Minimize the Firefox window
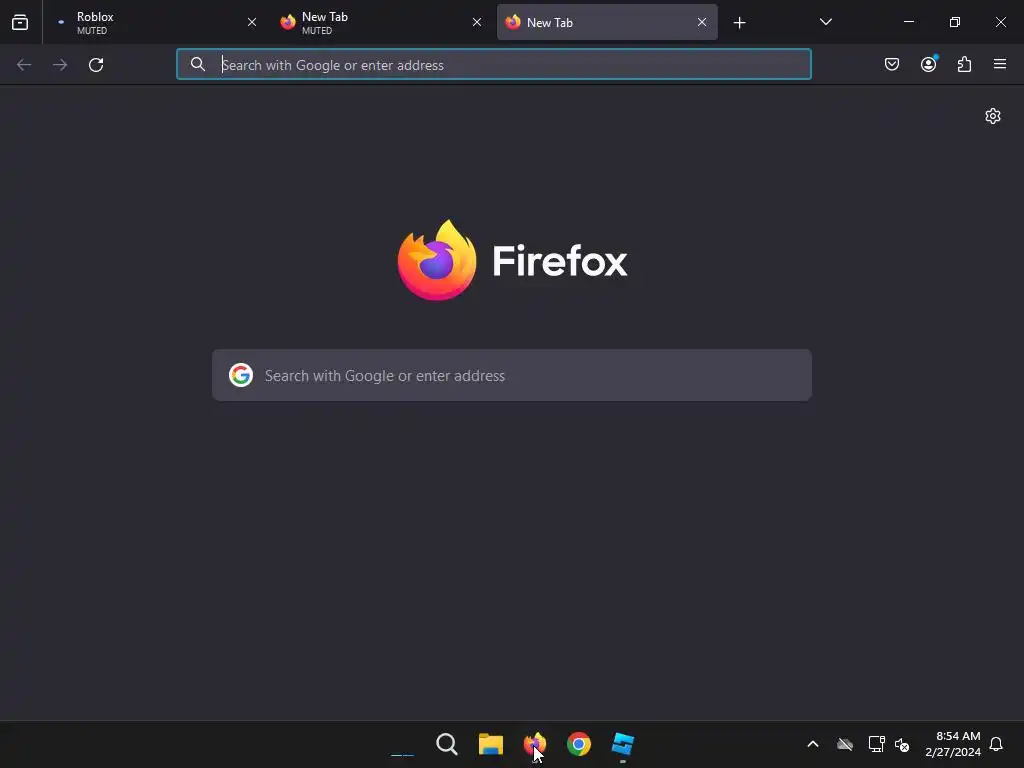The width and height of the screenshot is (1024, 768). 908,22
